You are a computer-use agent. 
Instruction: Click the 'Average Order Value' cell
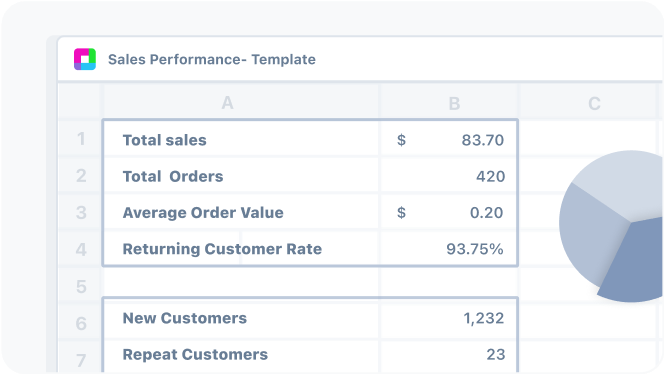tap(241, 212)
